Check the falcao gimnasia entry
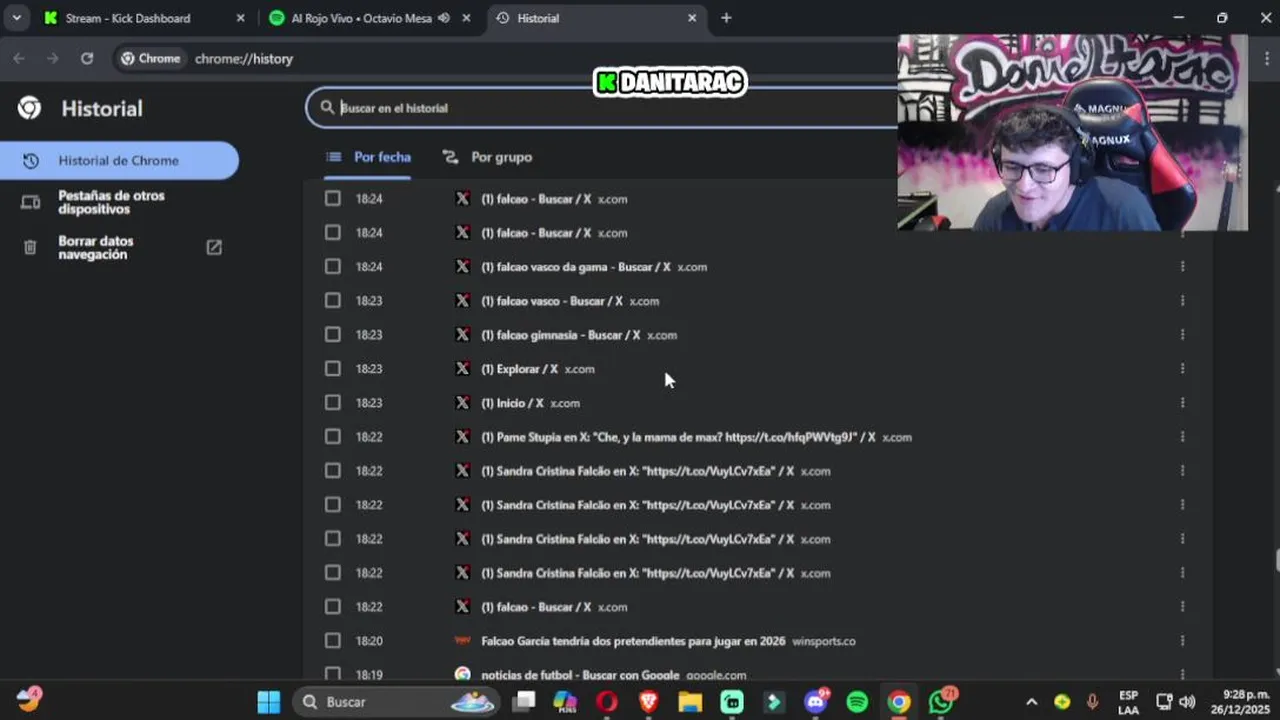This screenshot has height=720, width=1280. 333,335
